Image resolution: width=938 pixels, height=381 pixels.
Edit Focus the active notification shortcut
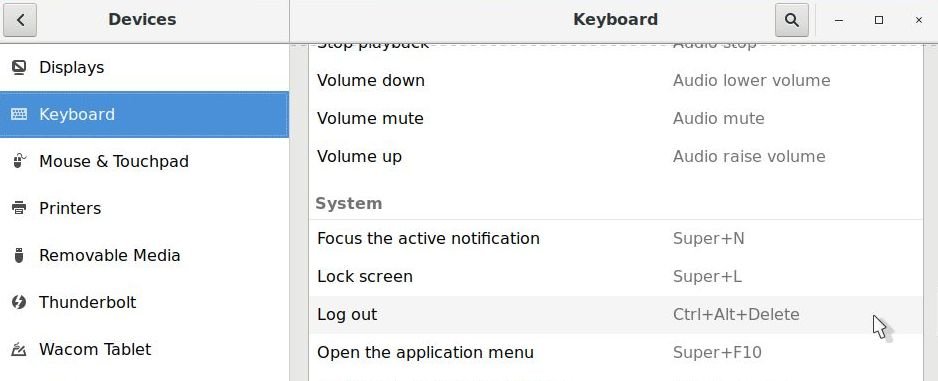(x=616, y=238)
